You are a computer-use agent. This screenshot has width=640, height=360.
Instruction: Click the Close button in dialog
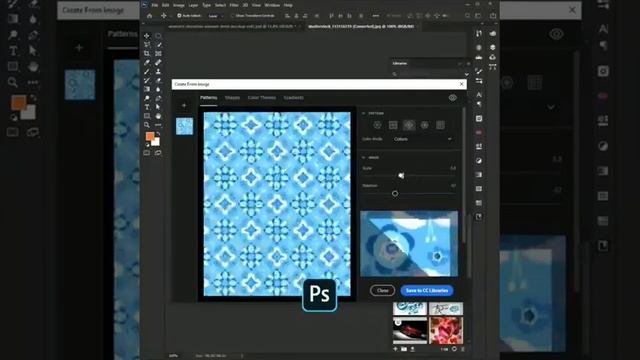(x=382, y=291)
